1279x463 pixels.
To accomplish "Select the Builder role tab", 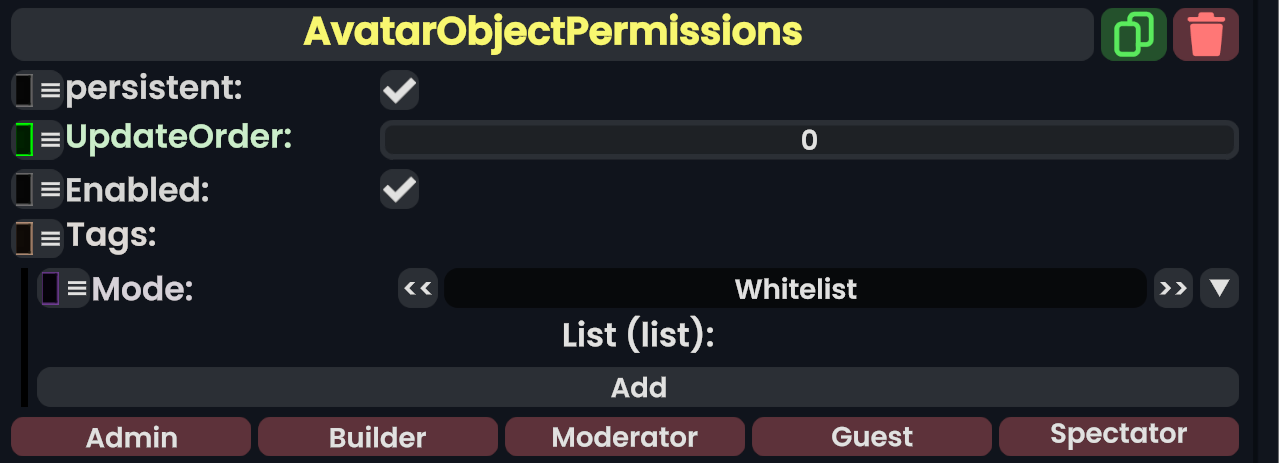I will click(378, 437).
